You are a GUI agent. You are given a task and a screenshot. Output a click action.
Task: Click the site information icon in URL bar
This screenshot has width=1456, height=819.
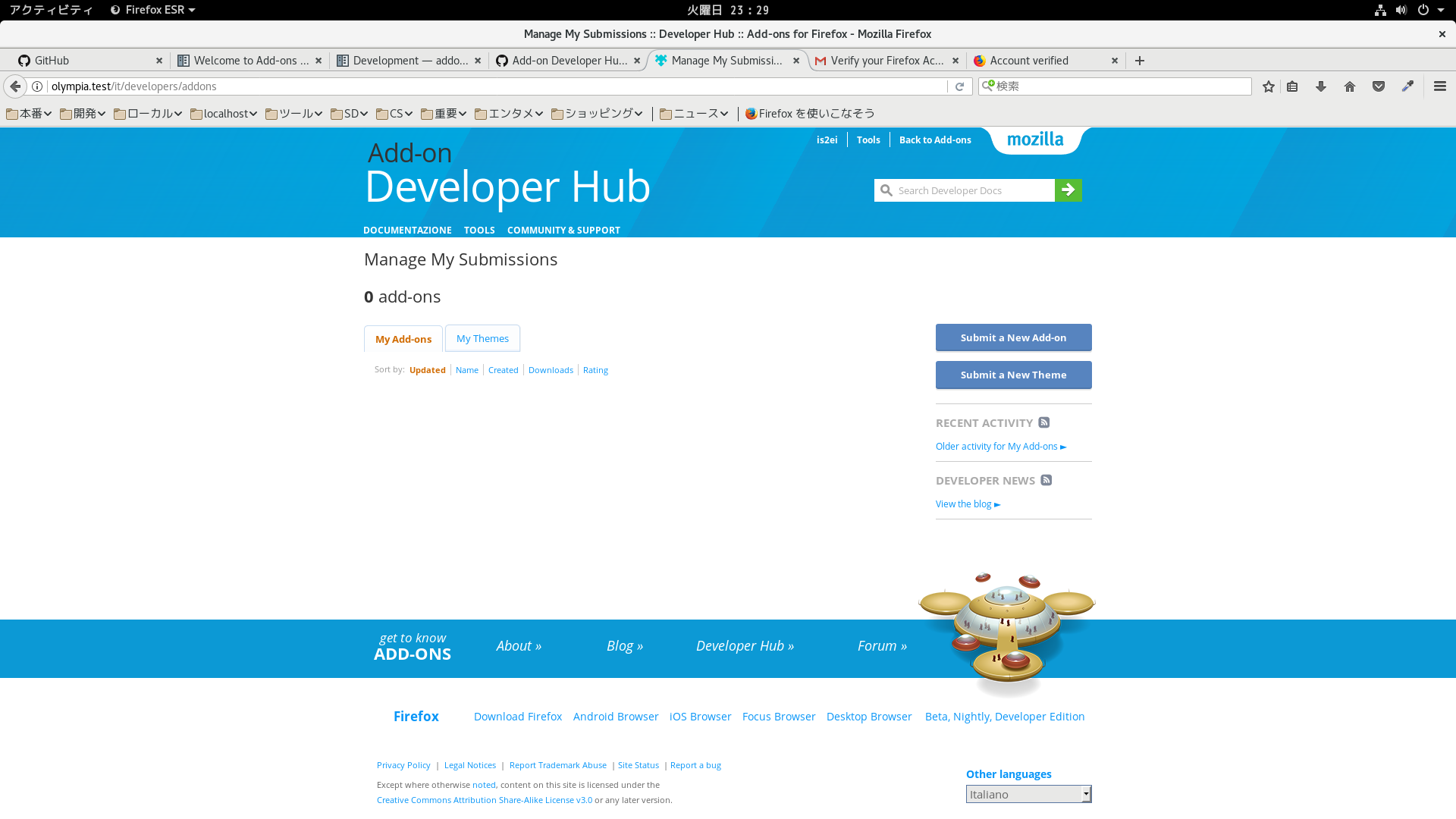click(37, 86)
